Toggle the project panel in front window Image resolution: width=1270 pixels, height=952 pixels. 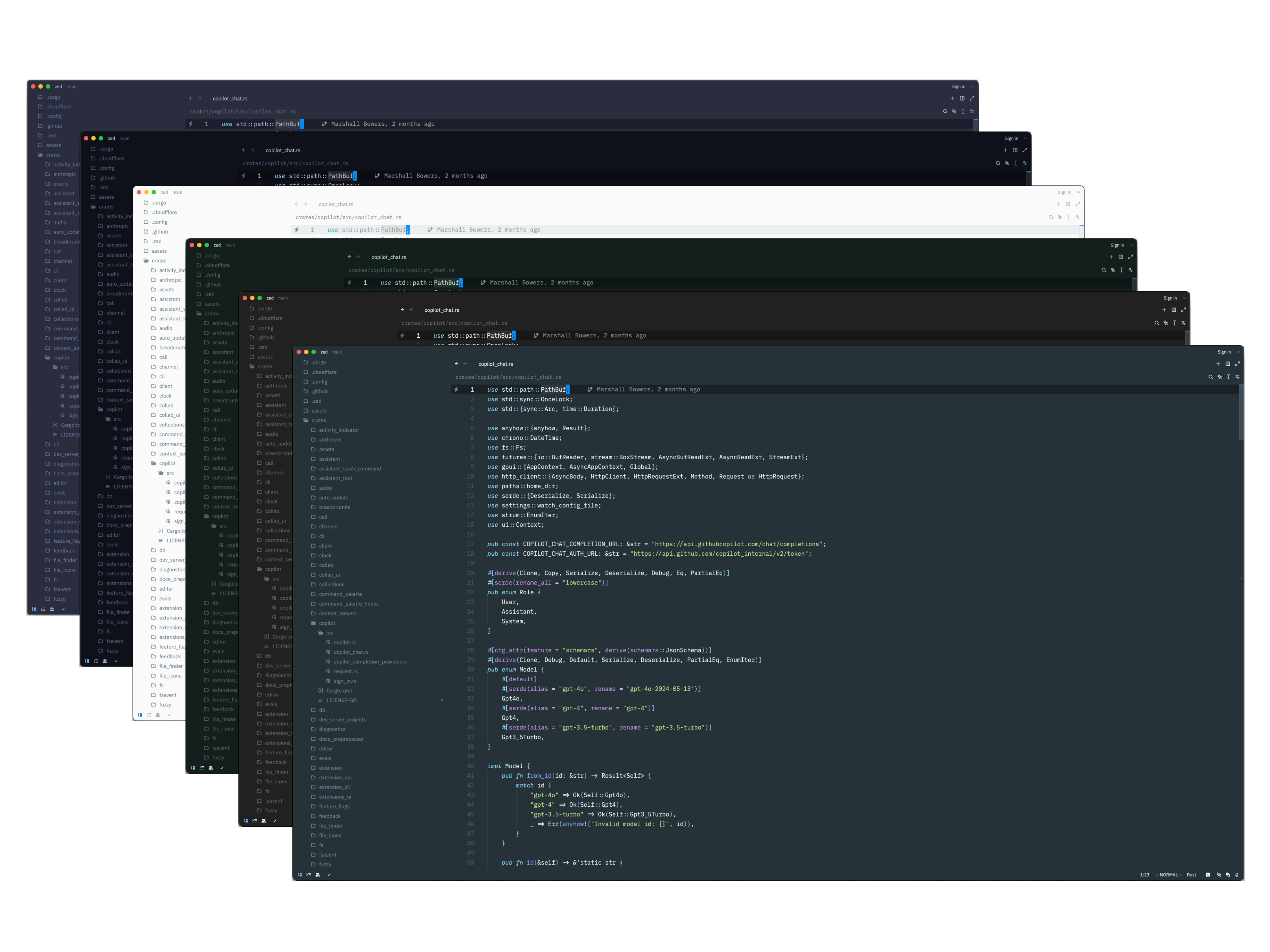300,875
